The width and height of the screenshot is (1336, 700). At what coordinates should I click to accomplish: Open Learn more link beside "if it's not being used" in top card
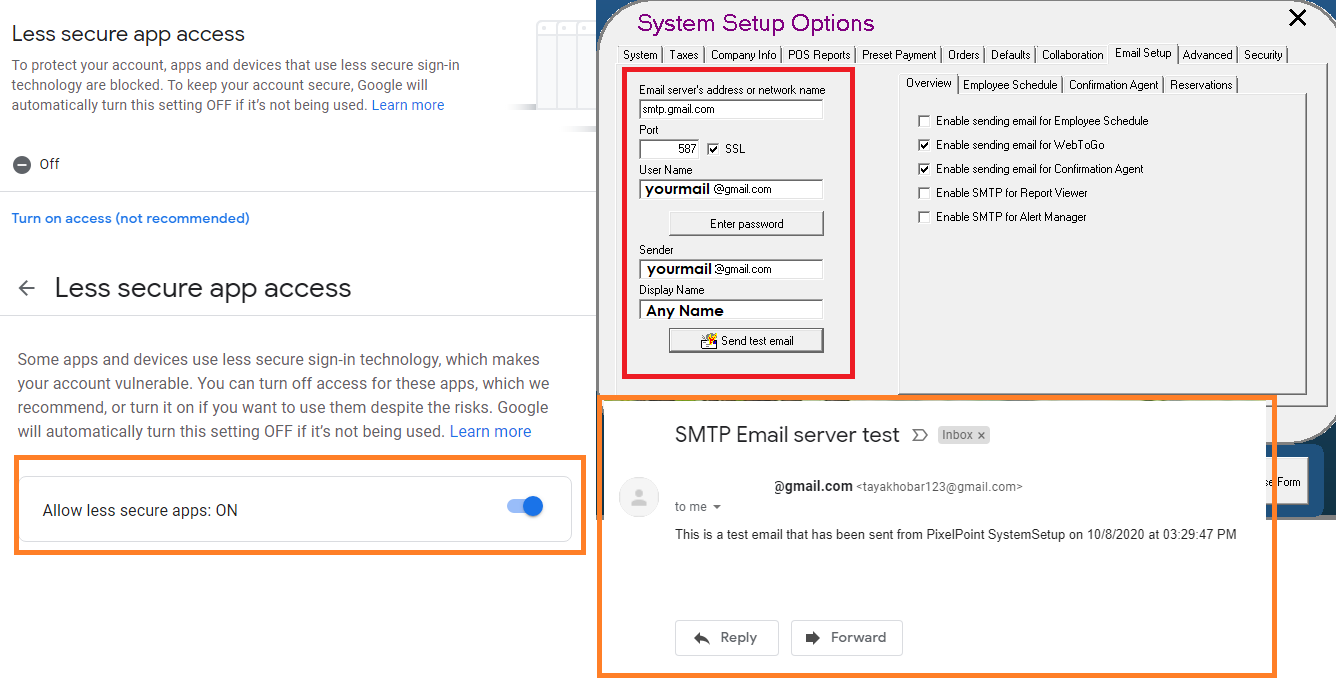tap(408, 105)
